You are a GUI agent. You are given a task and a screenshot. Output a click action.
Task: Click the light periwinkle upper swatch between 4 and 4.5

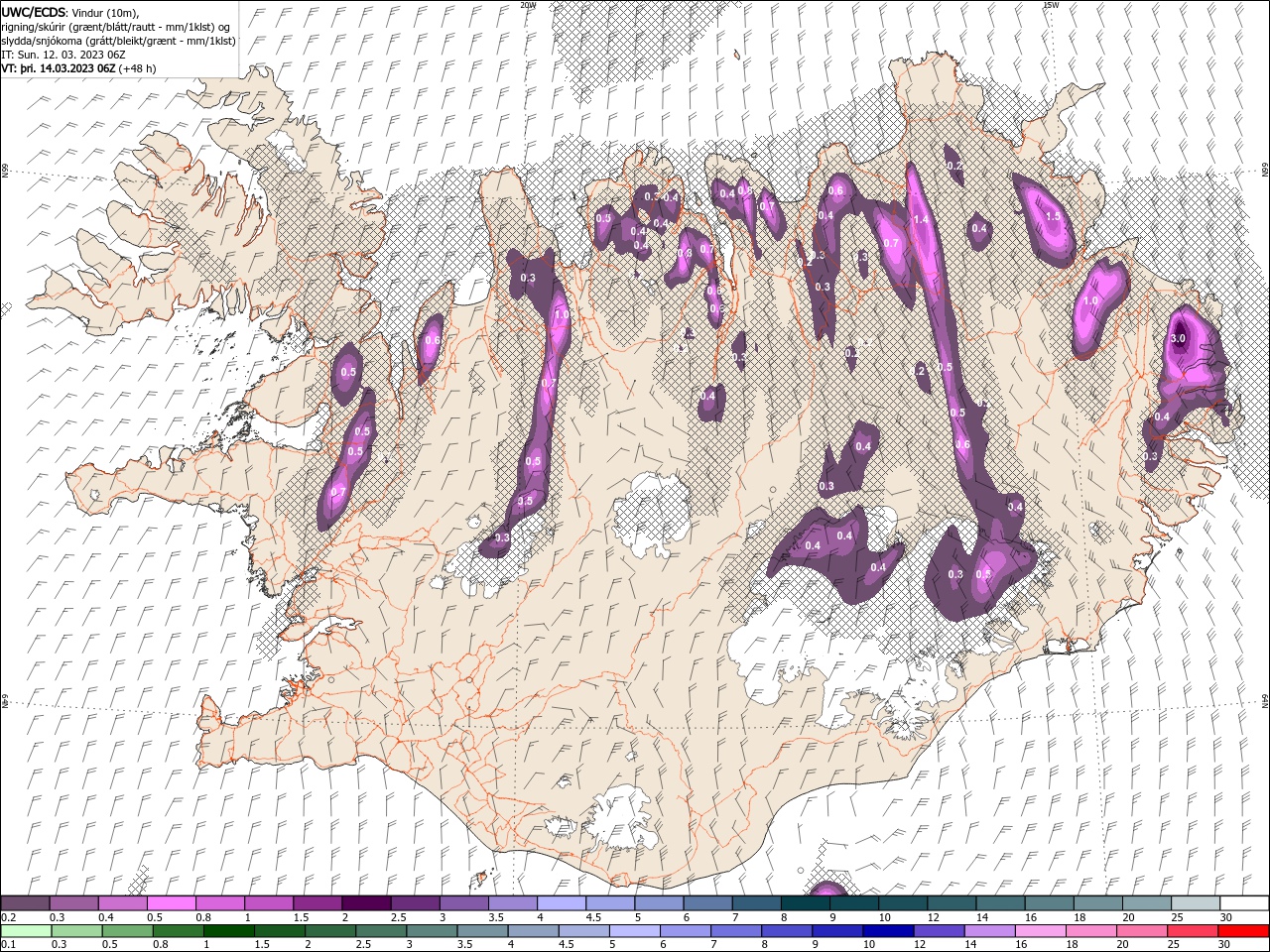[x=561, y=903]
